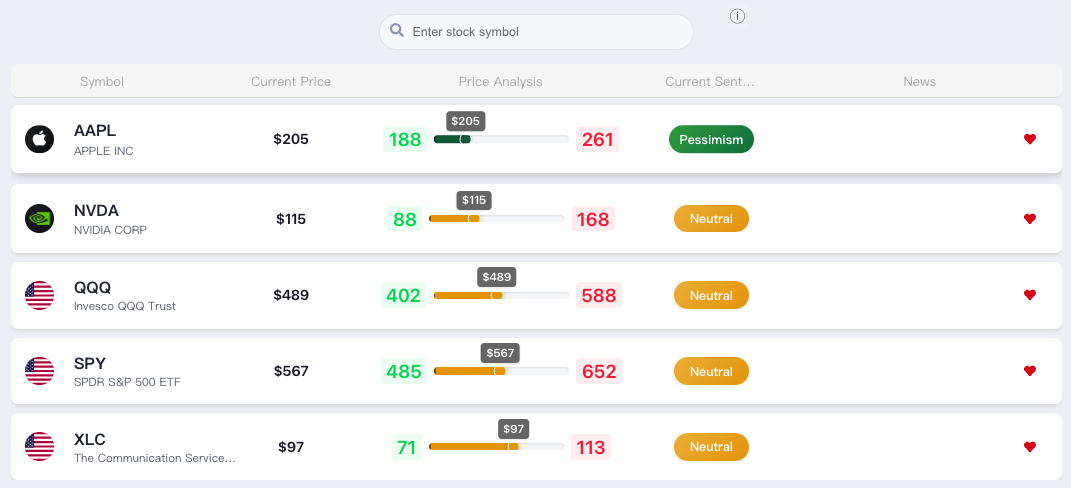This screenshot has height=488, width=1071.
Task: Unfavorite AAPL with the heart icon
Action: click(1030, 139)
